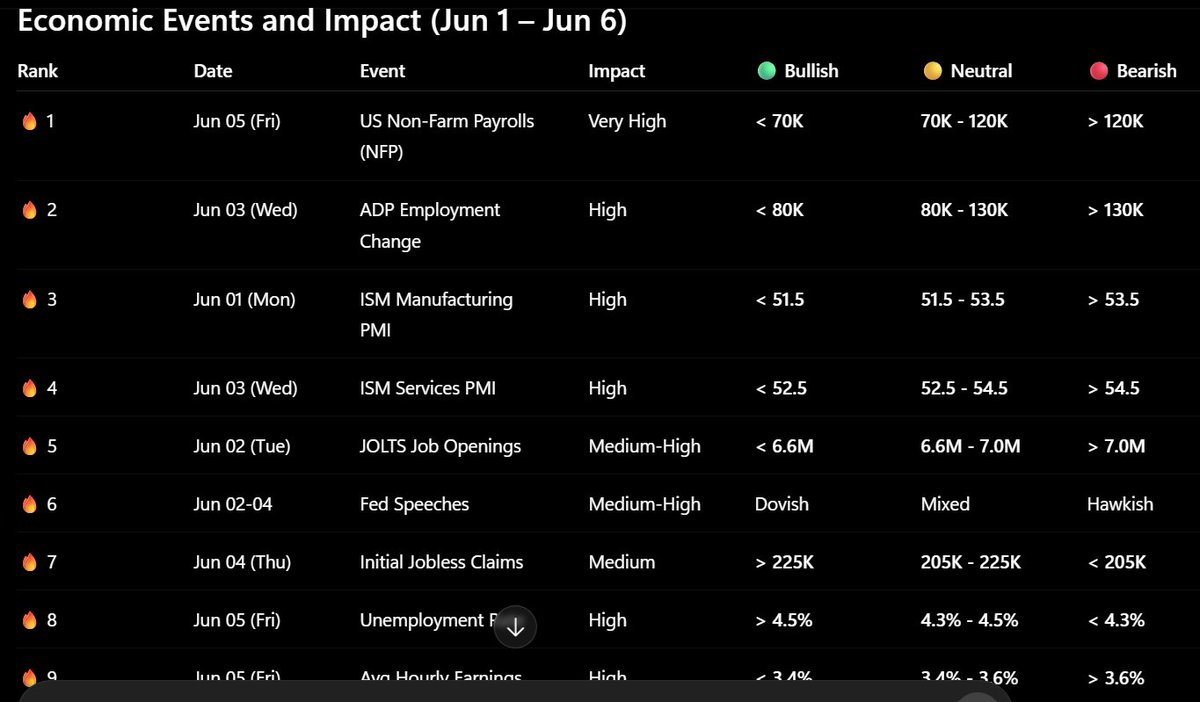Click the Bearish column header text
Screen dimensions: 1200x702
1146,71
